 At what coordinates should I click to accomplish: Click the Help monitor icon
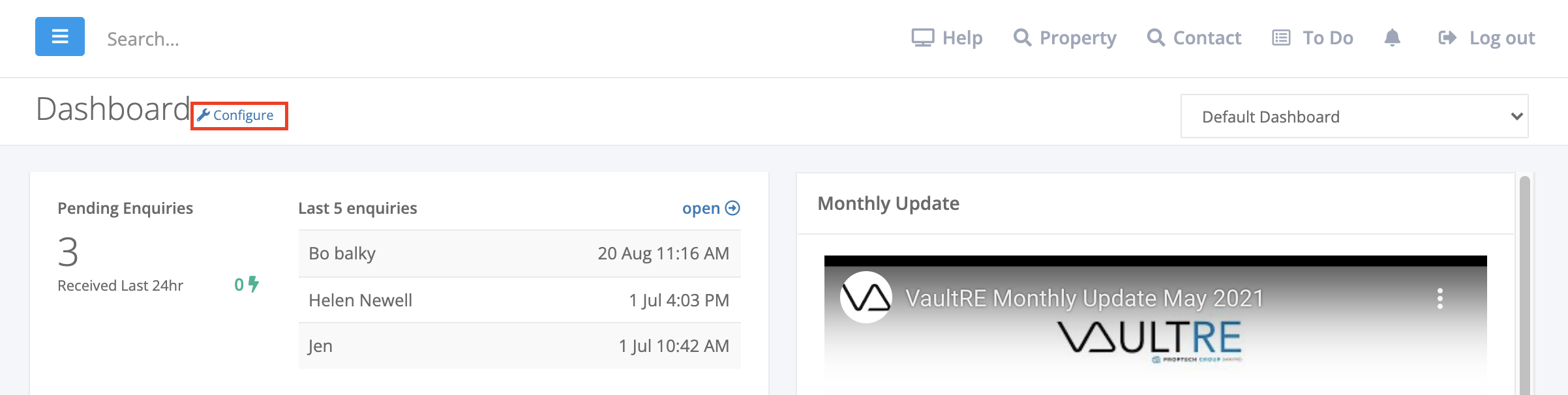pyautogui.click(x=922, y=38)
